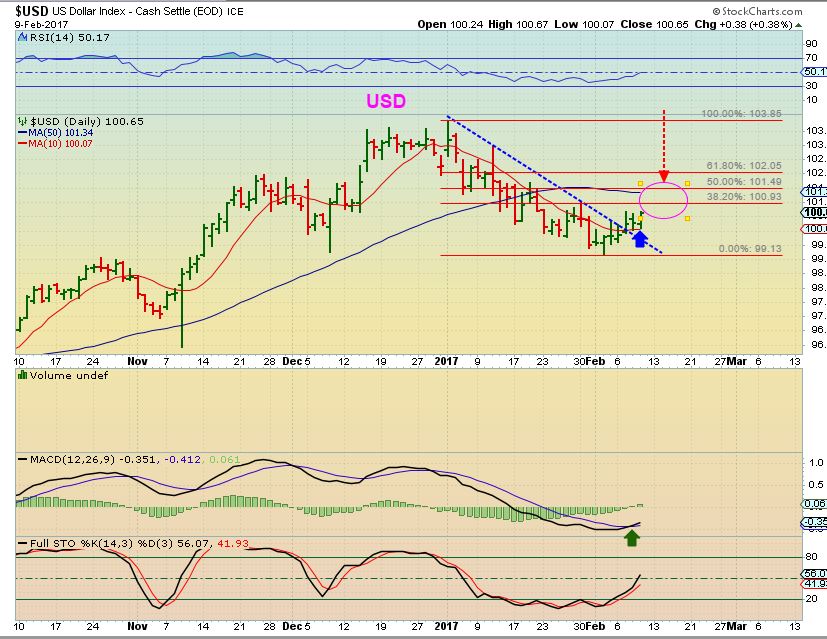Click the red 41.9 stochastic tag on right axis
This screenshot has height=639, width=827.
[814, 584]
